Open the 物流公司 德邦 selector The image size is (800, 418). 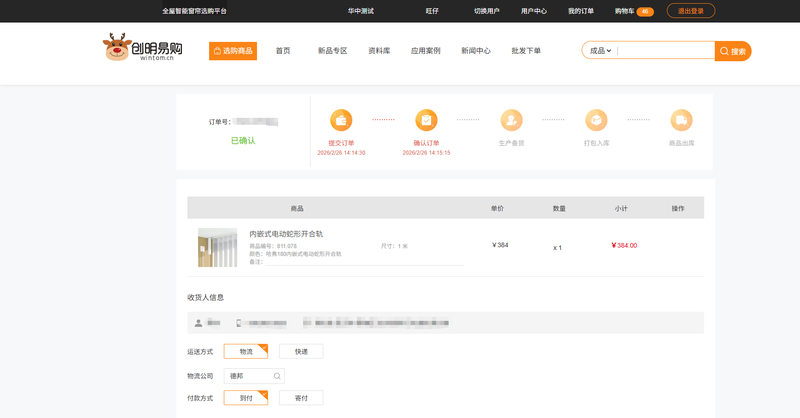coord(254,376)
